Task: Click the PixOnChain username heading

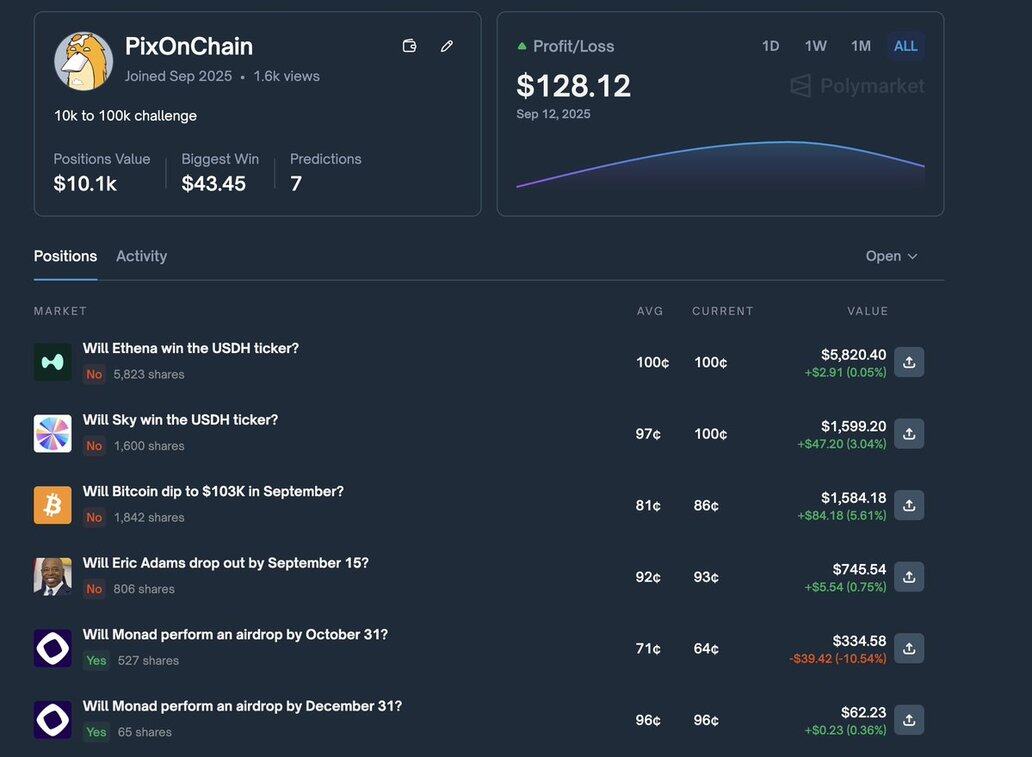Action: pyautogui.click(x=189, y=46)
